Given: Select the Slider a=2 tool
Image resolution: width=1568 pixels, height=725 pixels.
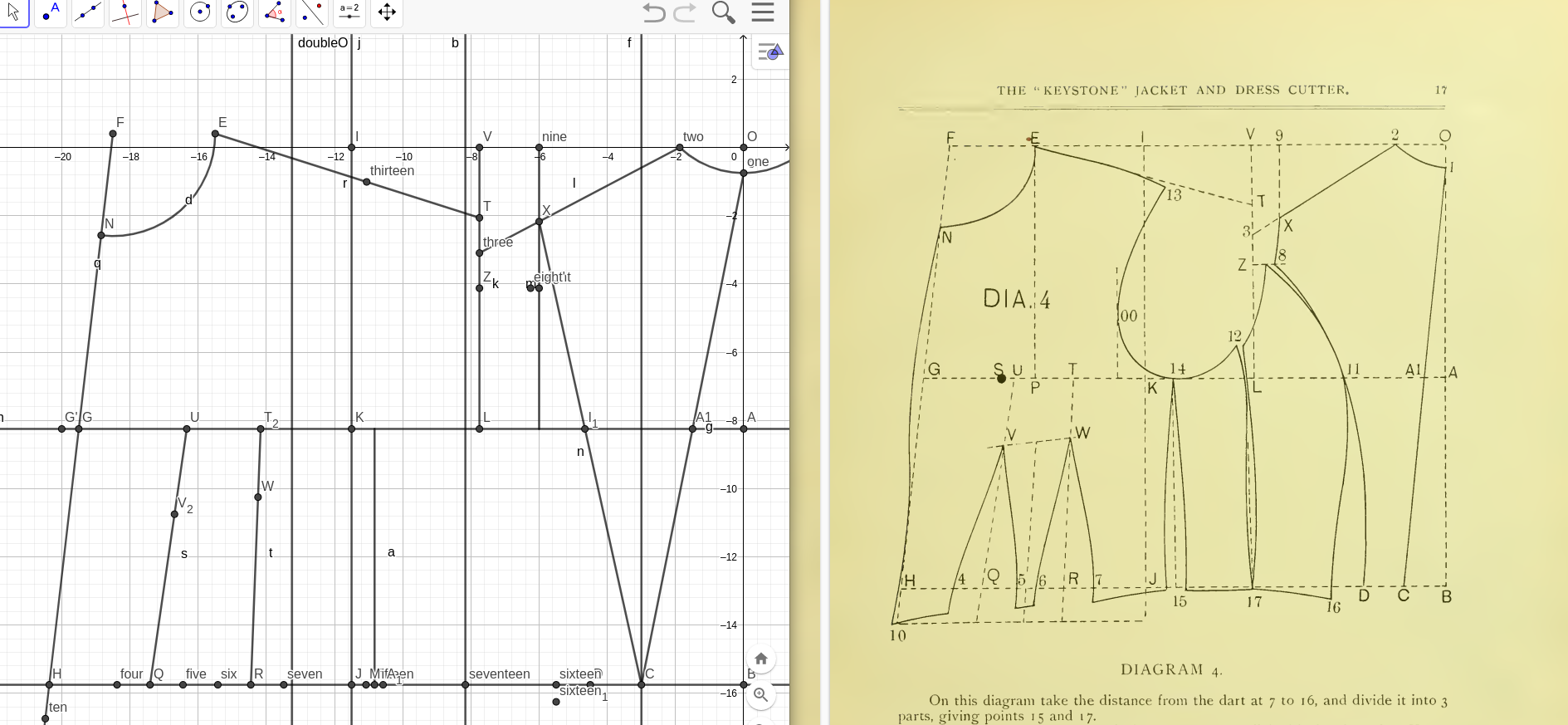Looking at the screenshot, I should 349,12.
